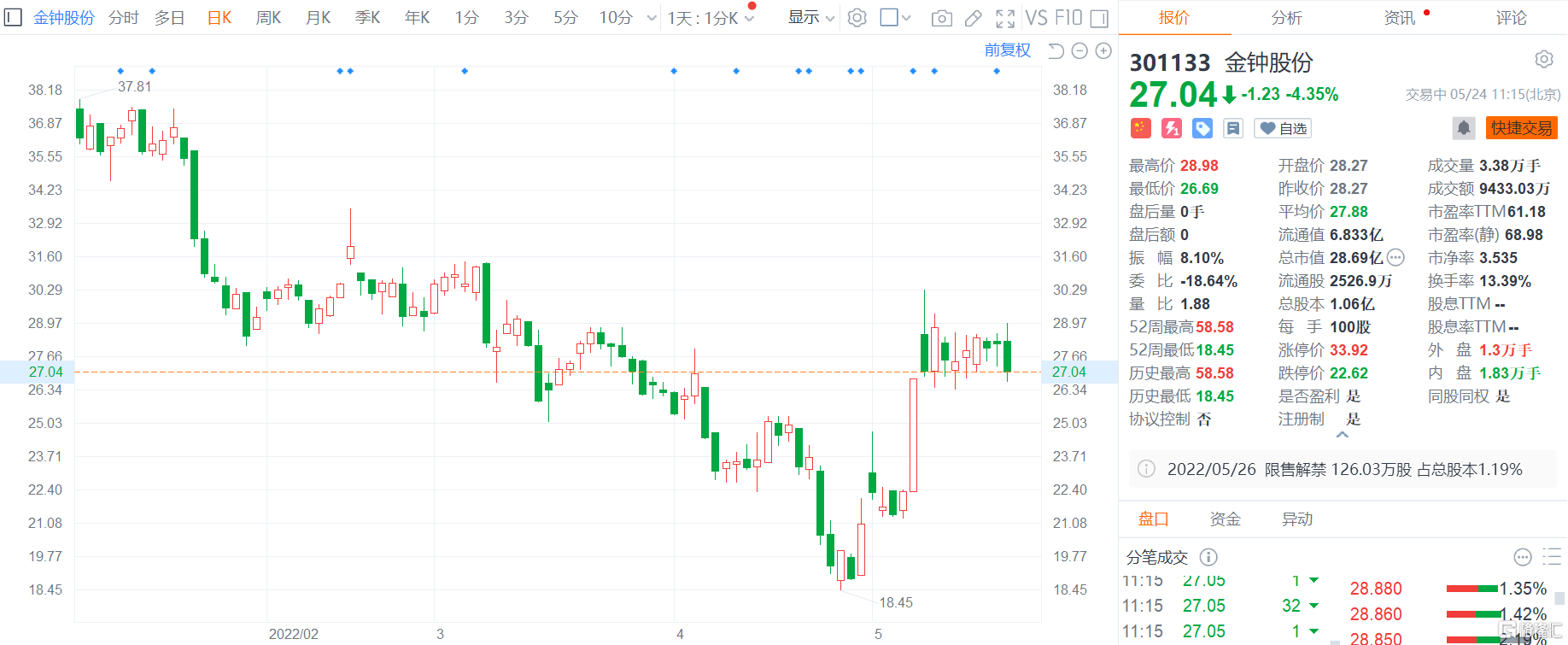Screen dimensions: 1568x645
Task: Select 5分 chart period
Action: (x=565, y=18)
